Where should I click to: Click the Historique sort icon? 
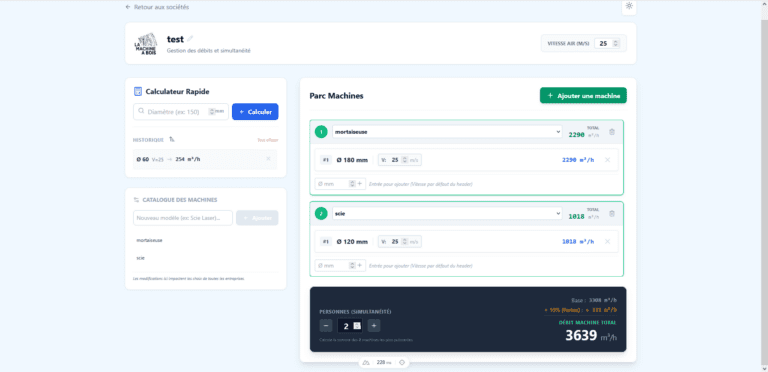[172, 140]
